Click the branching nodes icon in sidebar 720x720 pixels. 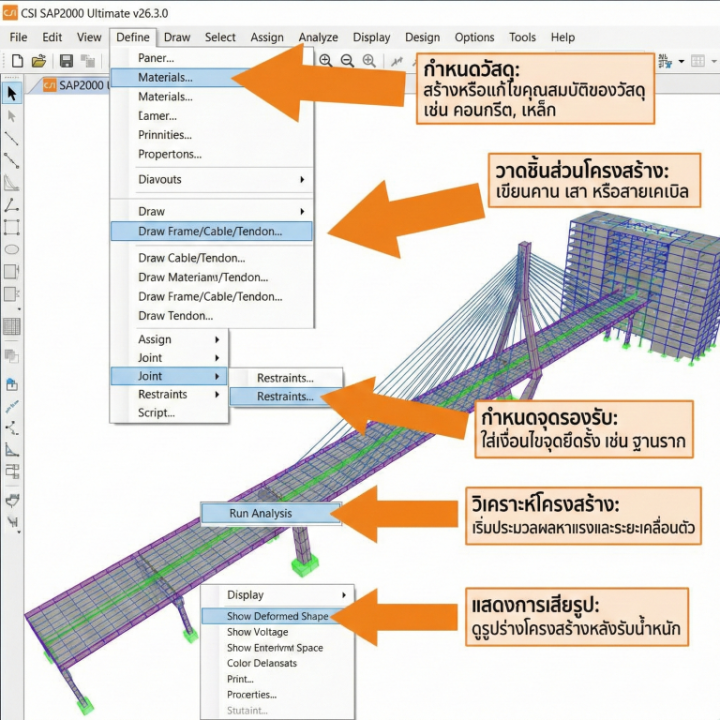[x=11, y=428]
